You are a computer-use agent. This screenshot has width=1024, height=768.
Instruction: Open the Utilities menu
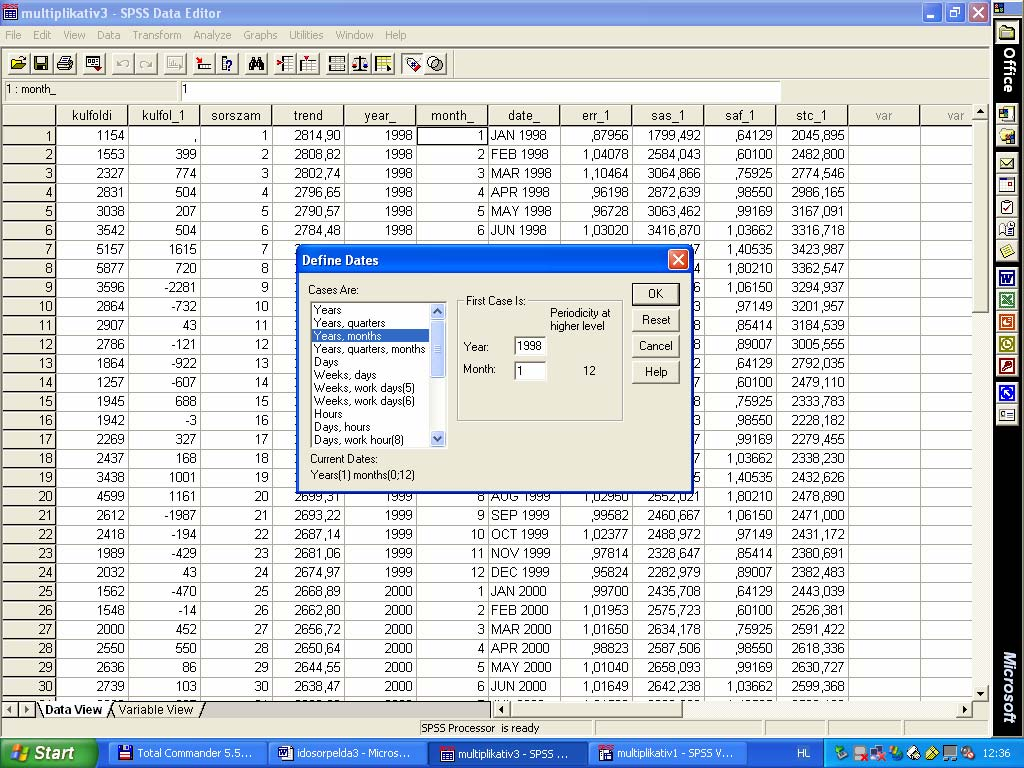pos(306,35)
